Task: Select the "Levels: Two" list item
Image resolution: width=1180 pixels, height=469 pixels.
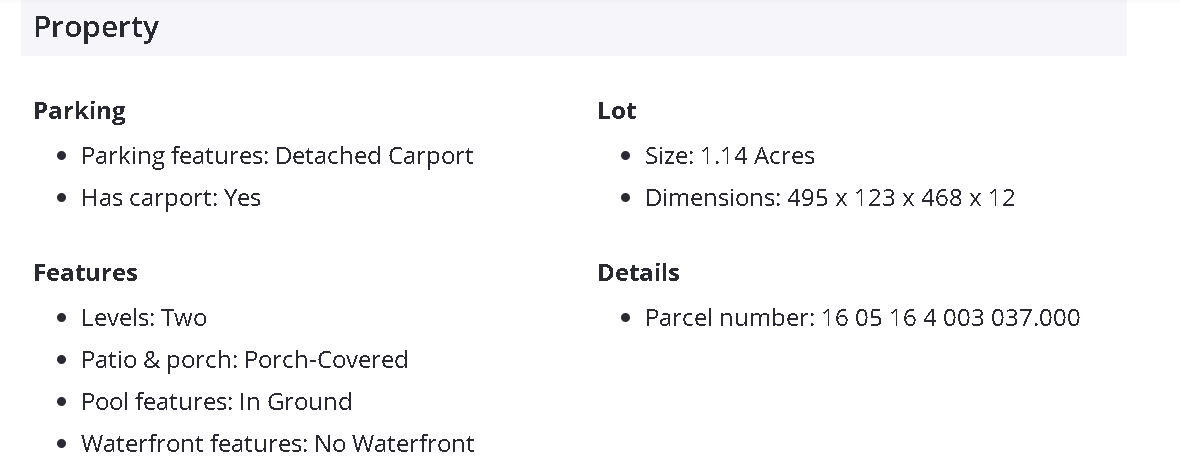Action: coord(144,318)
